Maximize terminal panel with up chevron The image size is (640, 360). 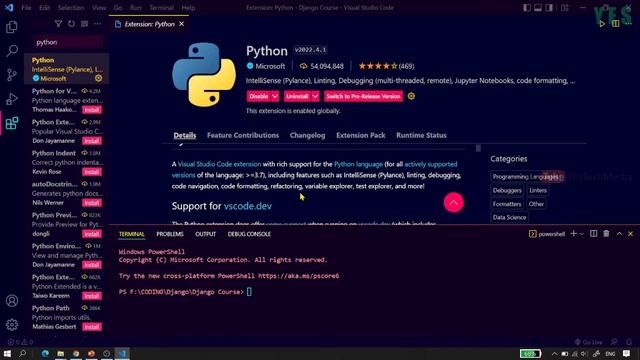[x=619, y=234]
